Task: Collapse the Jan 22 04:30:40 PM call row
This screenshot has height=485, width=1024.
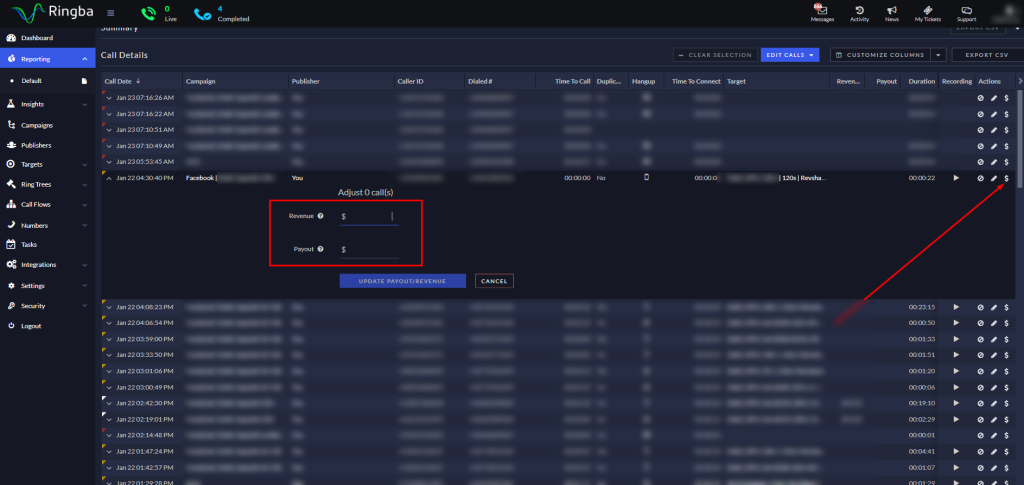Action: pyautogui.click(x=110, y=178)
